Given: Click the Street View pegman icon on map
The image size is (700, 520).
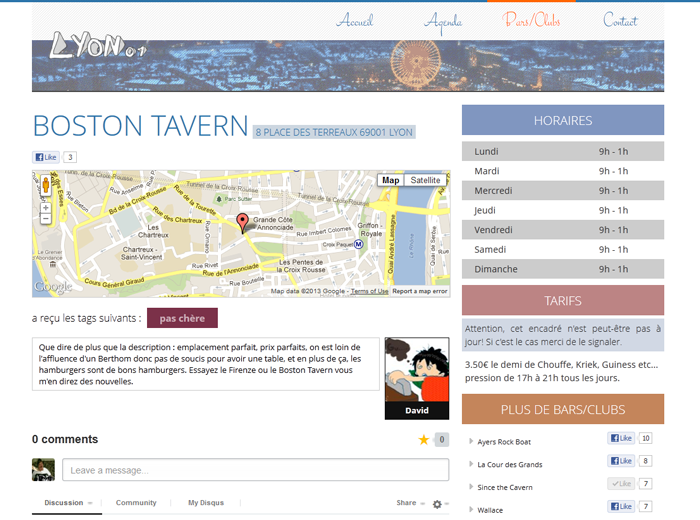Looking at the screenshot, I should 45,185.
